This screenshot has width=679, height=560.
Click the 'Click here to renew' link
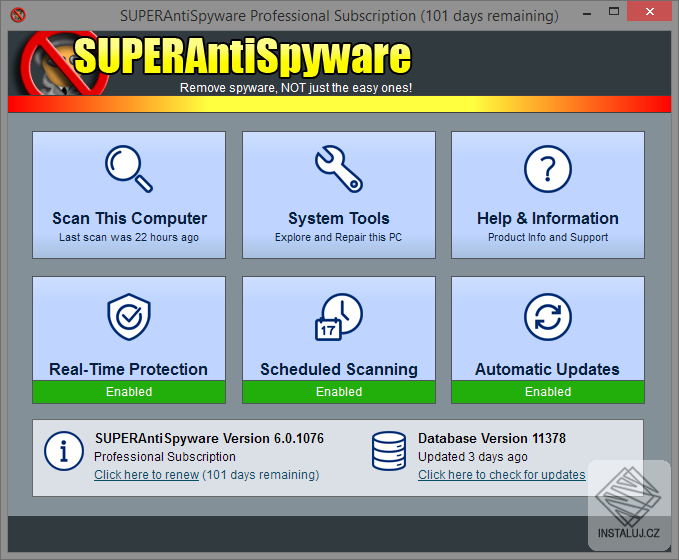click(x=146, y=475)
